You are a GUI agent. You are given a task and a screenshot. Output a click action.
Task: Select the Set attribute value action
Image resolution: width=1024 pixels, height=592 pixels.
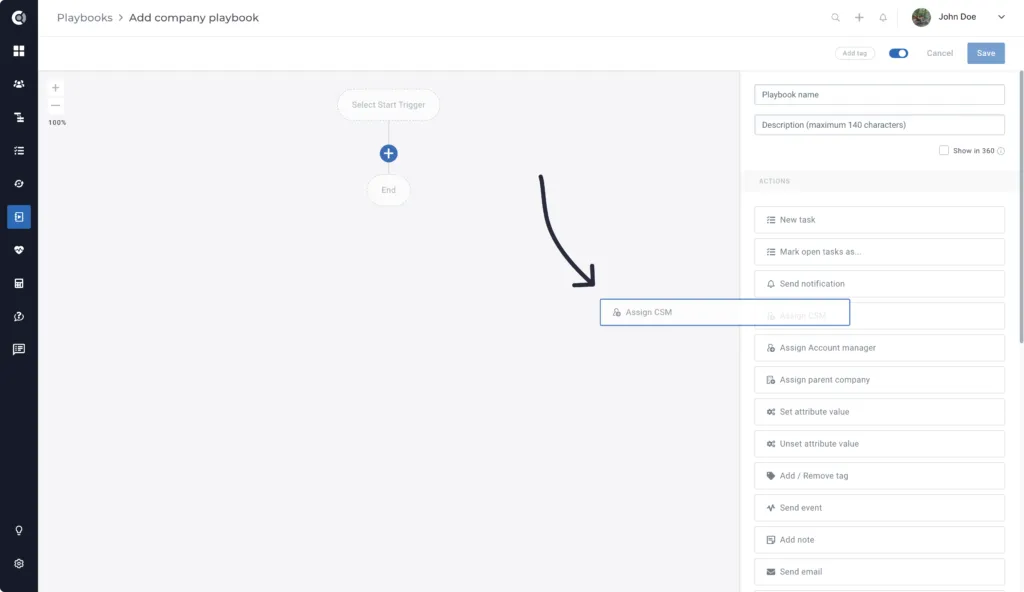pyautogui.click(x=879, y=412)
